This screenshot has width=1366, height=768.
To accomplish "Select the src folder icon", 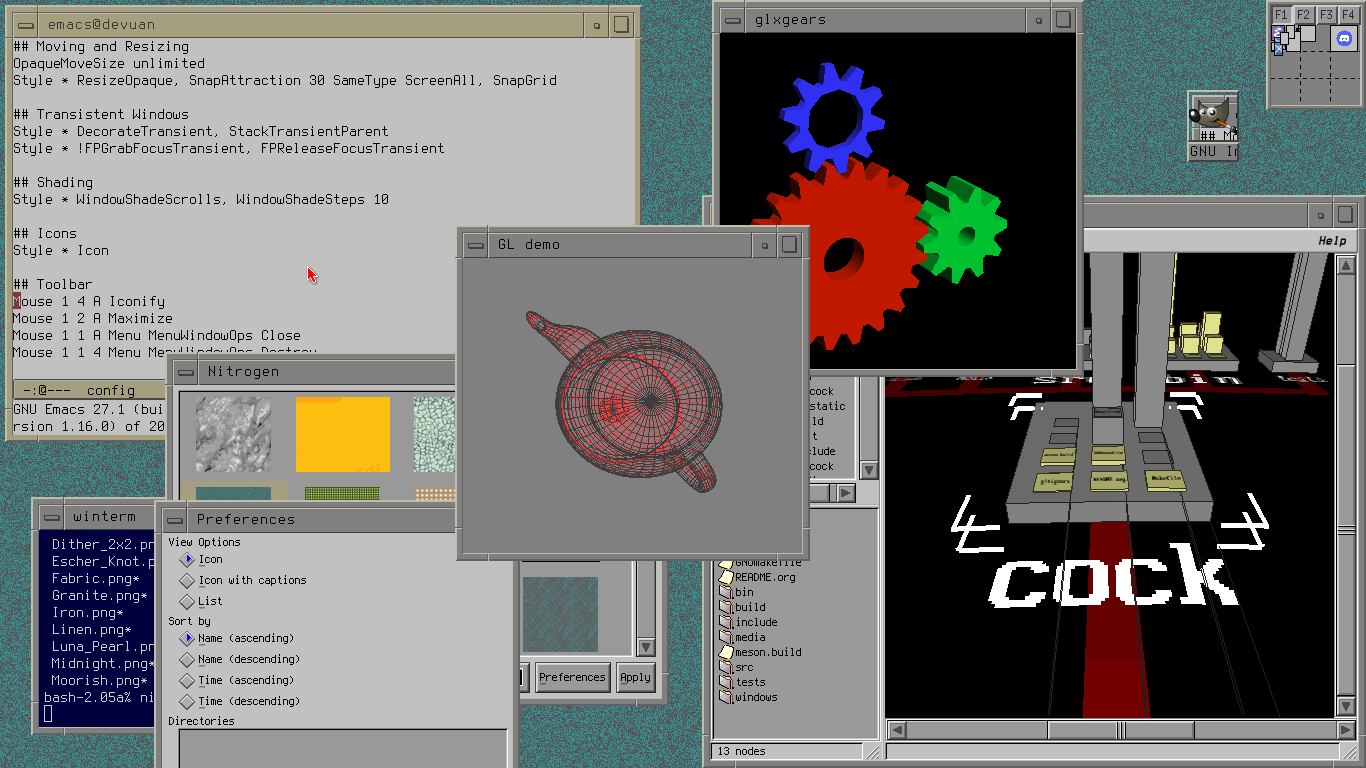I will [726, 667].
